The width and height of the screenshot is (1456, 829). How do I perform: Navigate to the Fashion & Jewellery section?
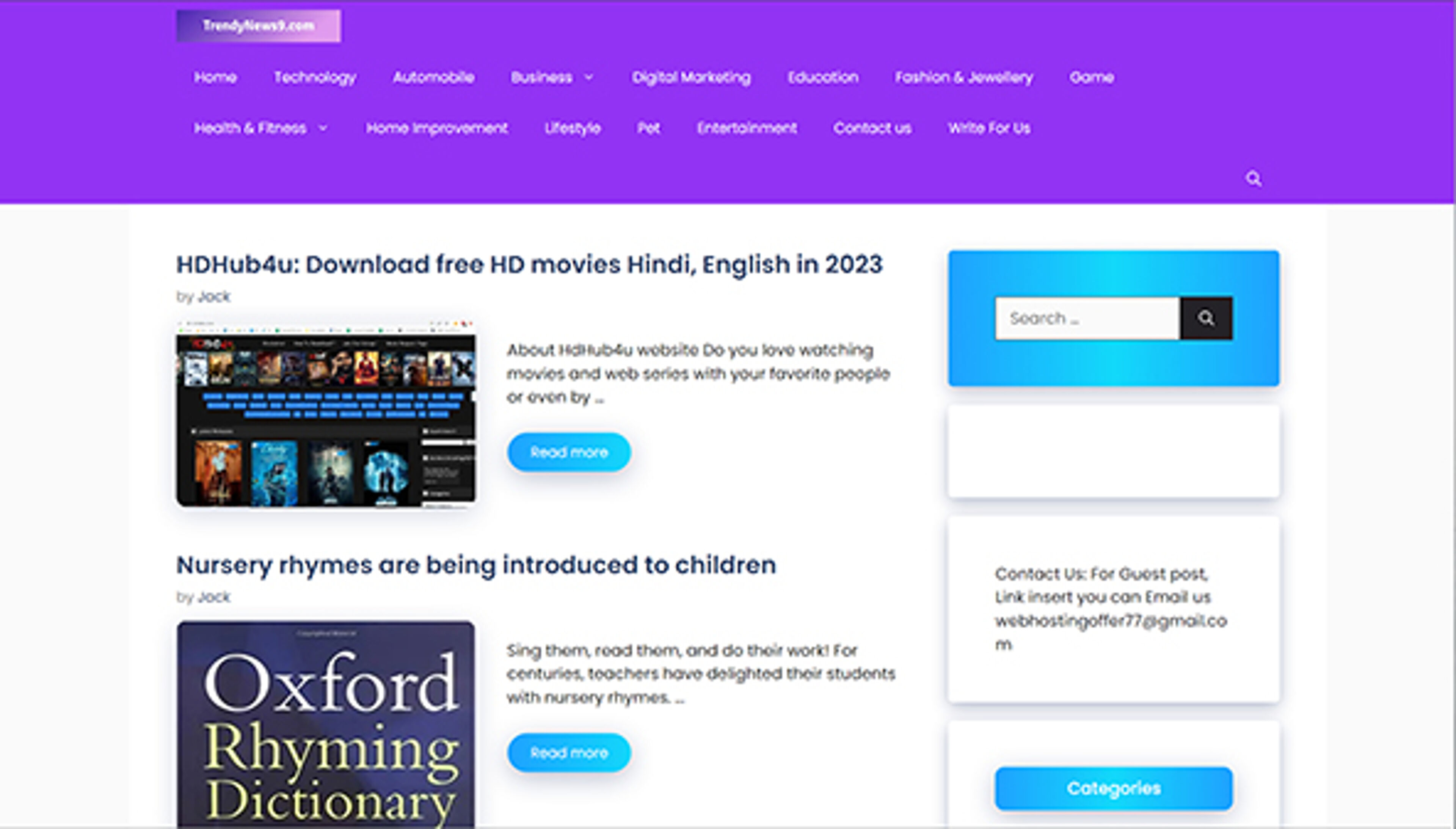(963, 77)
